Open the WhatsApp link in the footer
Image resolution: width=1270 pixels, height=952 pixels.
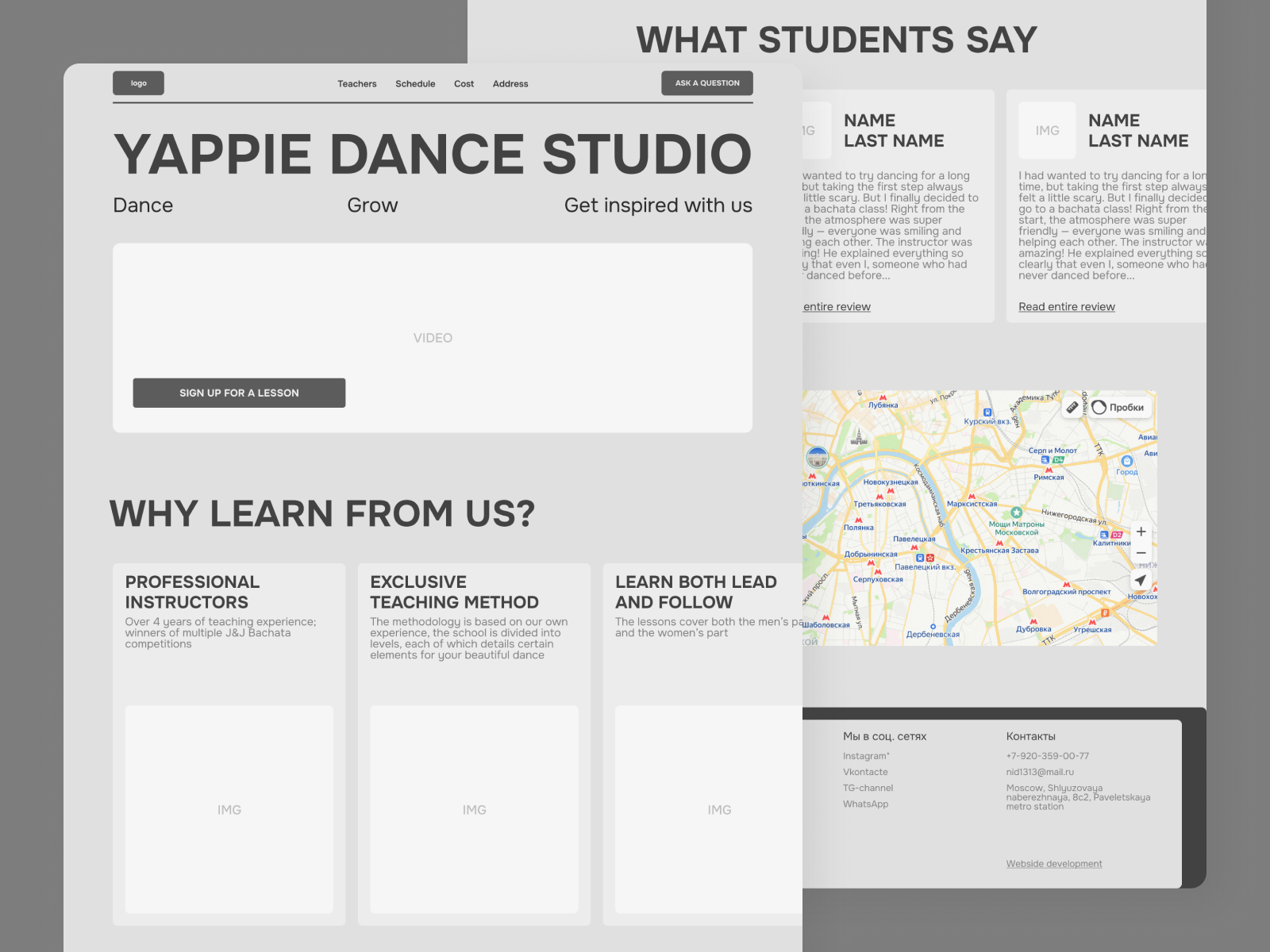click(866, 804)
